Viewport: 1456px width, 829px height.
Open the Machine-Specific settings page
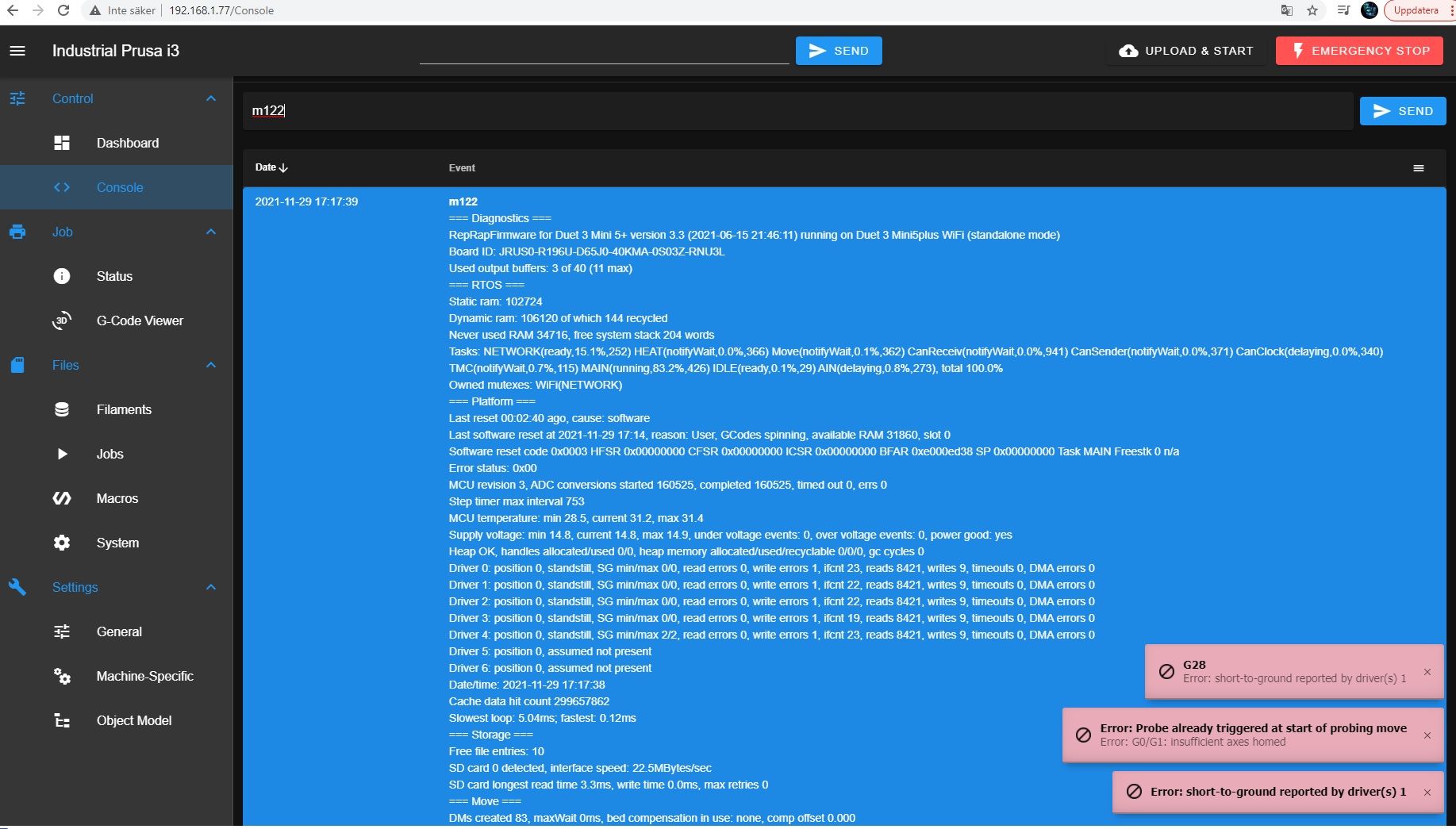coord(117,676)
